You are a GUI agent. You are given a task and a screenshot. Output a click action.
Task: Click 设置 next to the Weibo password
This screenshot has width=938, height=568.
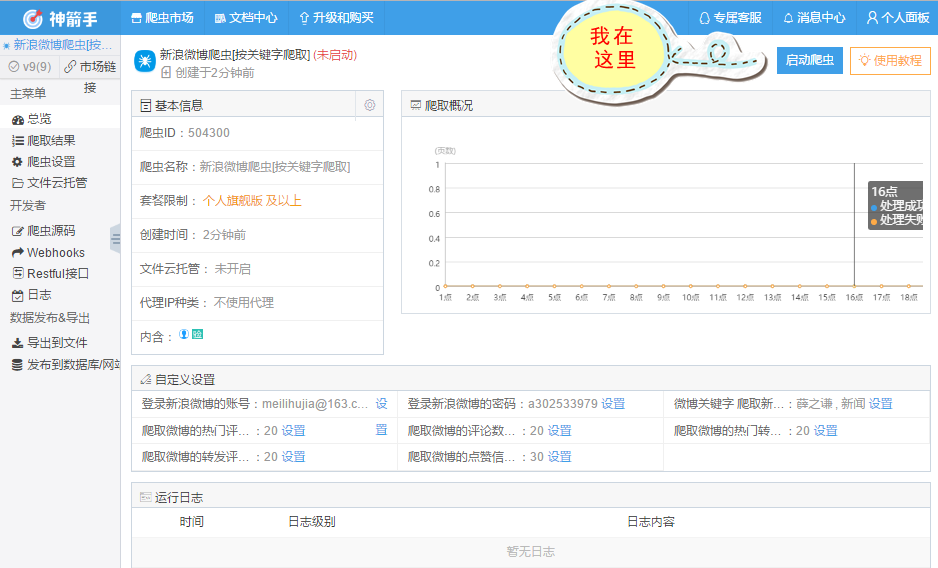tap(613, 404)
